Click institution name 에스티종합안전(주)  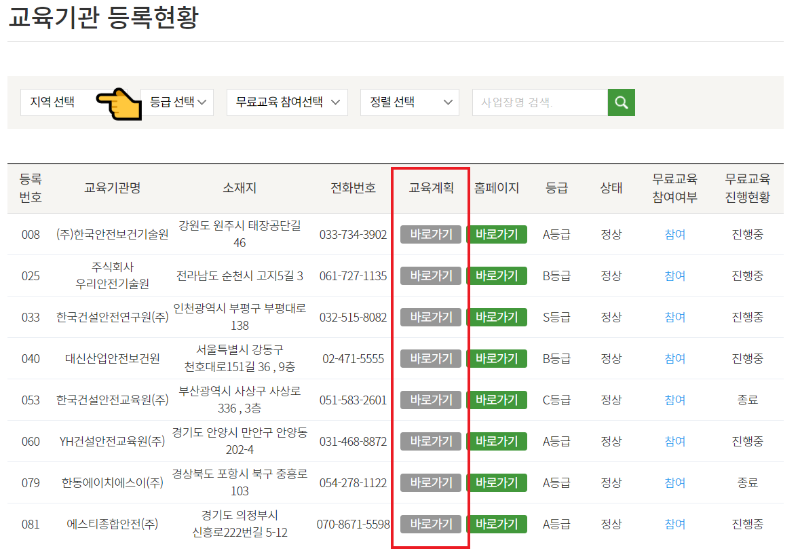coord(112,524)
